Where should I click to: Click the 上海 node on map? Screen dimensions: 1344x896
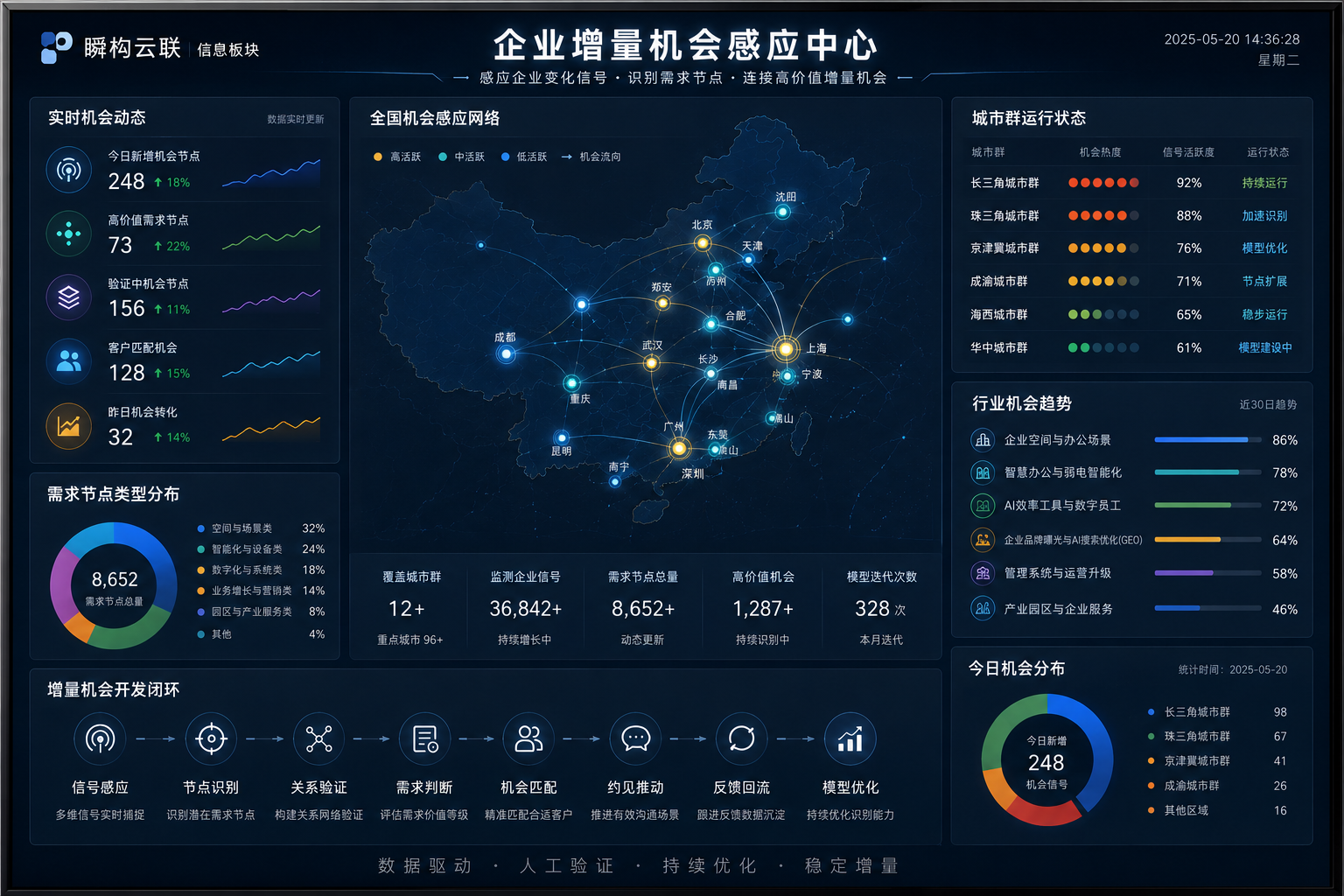point(786,349)
